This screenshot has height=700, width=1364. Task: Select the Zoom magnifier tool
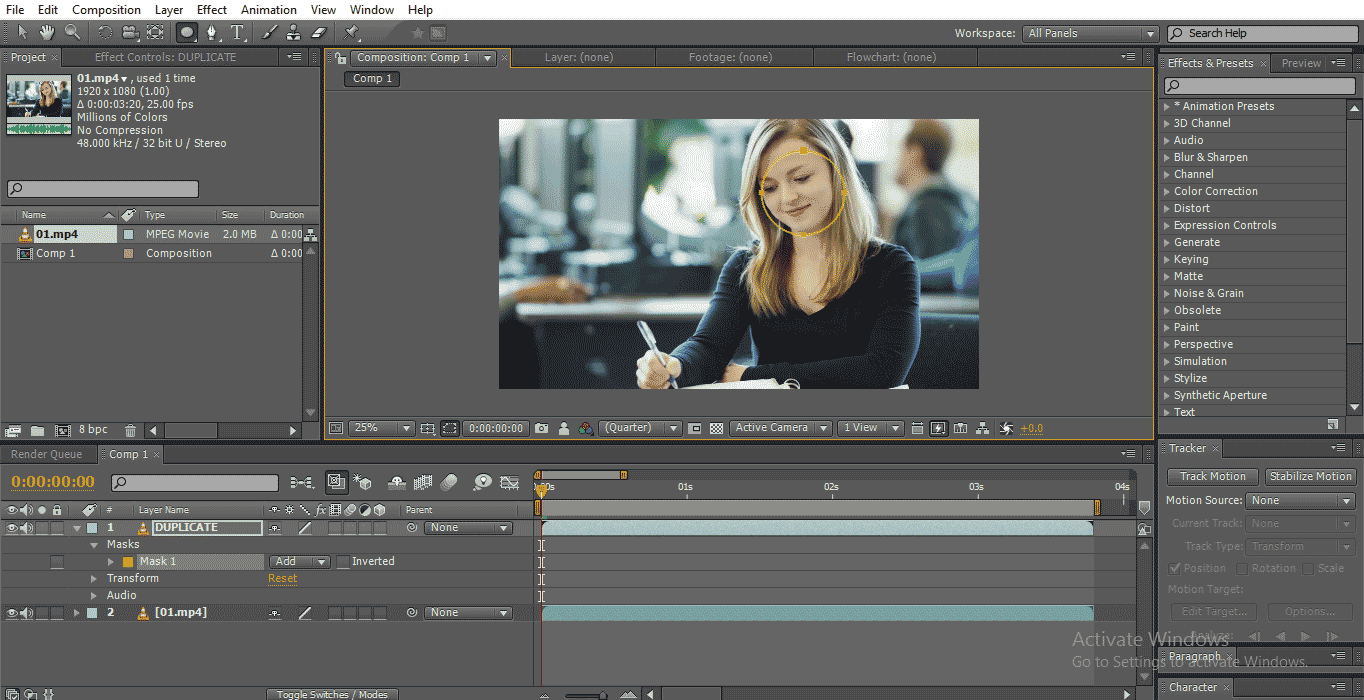point(72,33)
